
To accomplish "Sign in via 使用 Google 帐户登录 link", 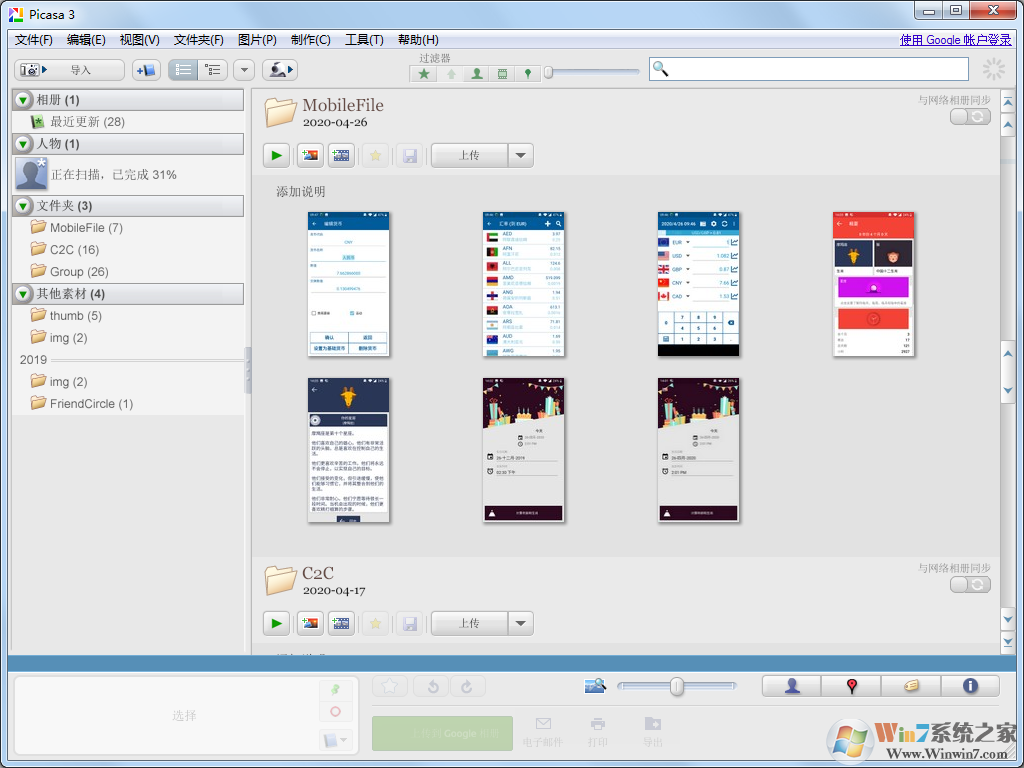I will click(x=955, y=39).
